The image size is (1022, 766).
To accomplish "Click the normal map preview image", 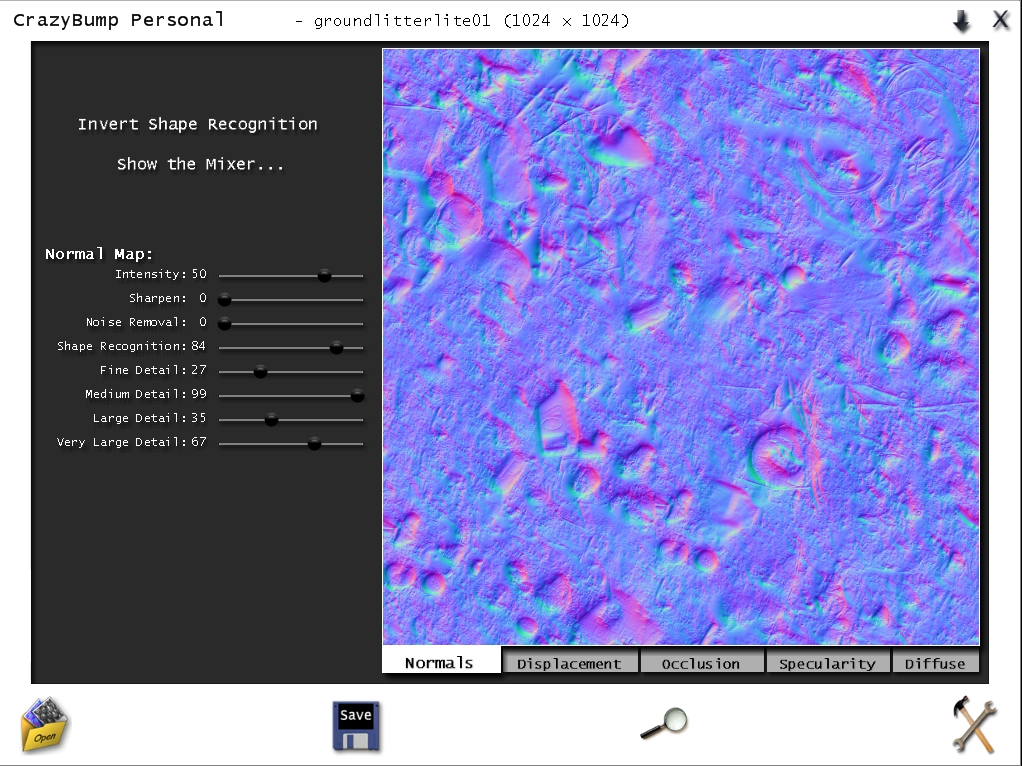I will (680, 347).
